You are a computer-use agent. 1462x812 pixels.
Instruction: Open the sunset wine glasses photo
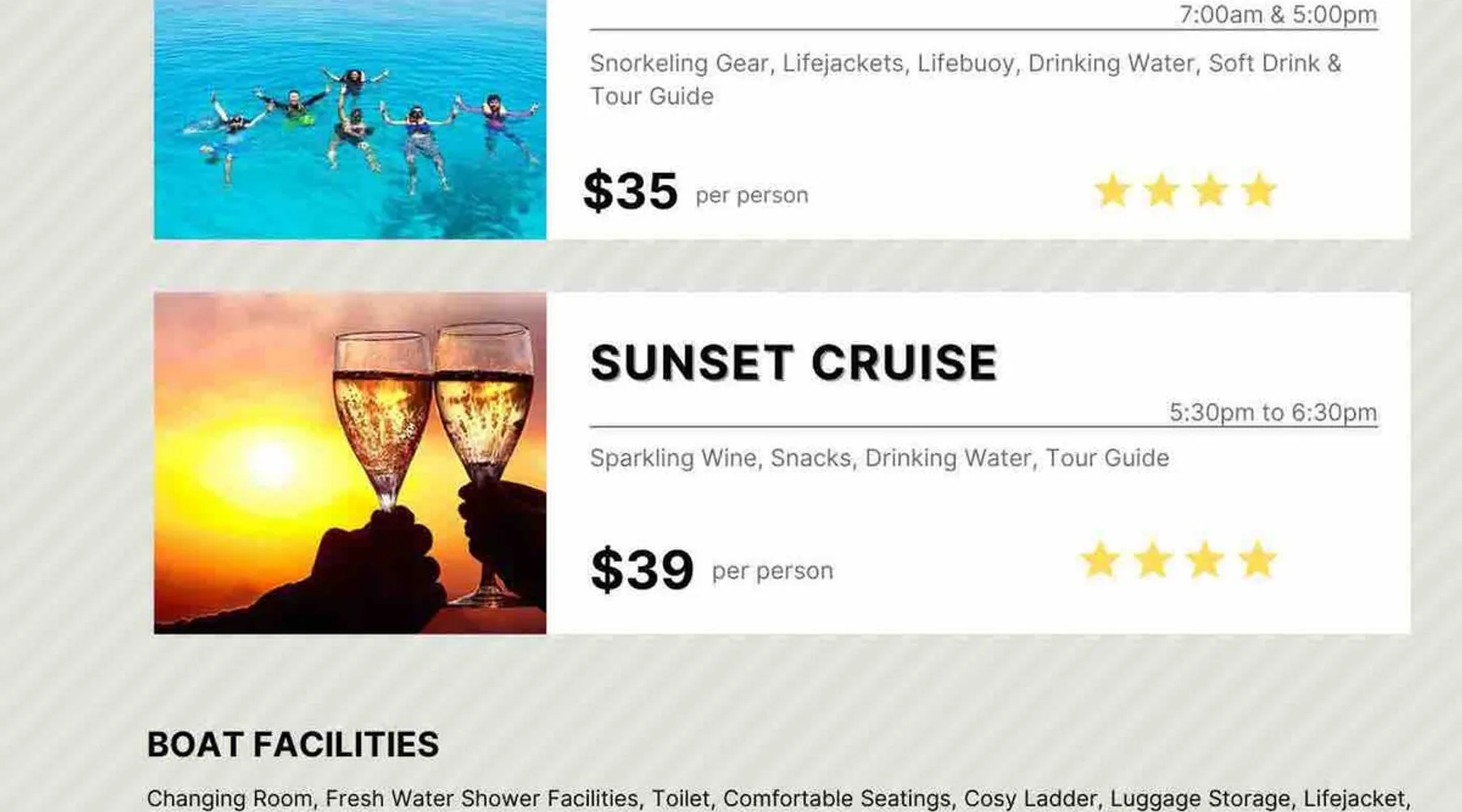[x=350, y=463]
